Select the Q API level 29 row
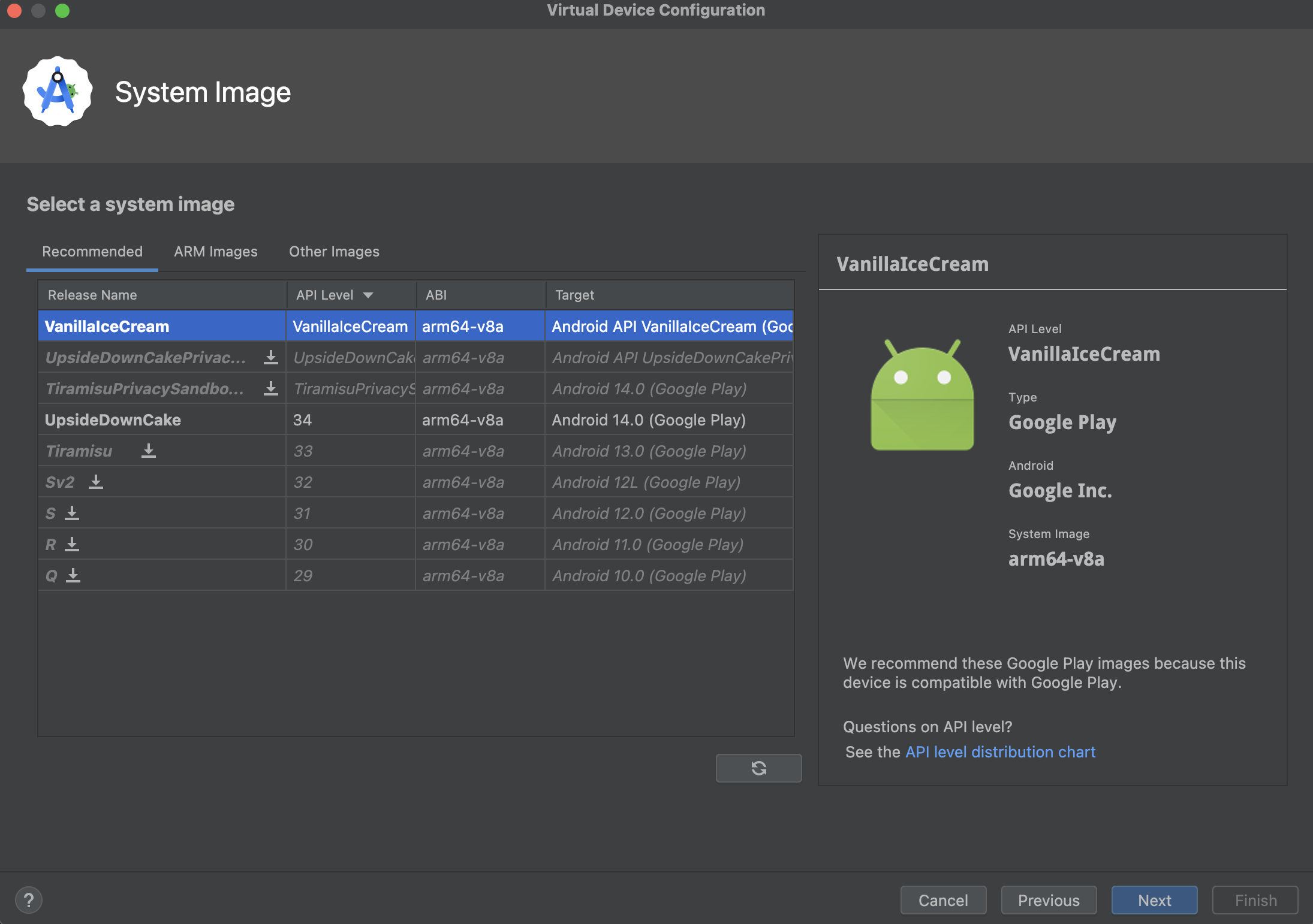Screen dimensions: 1313x924 coord(400,575)
